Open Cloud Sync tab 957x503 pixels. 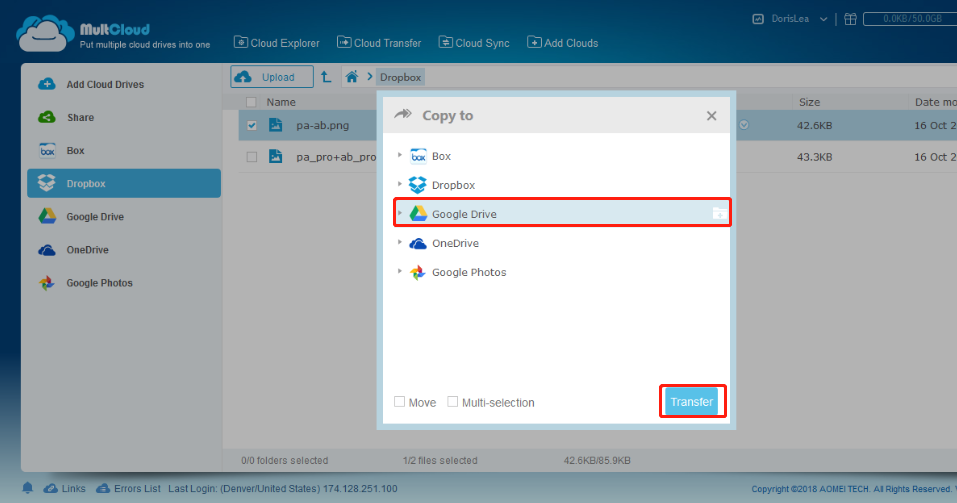point(474,43)
